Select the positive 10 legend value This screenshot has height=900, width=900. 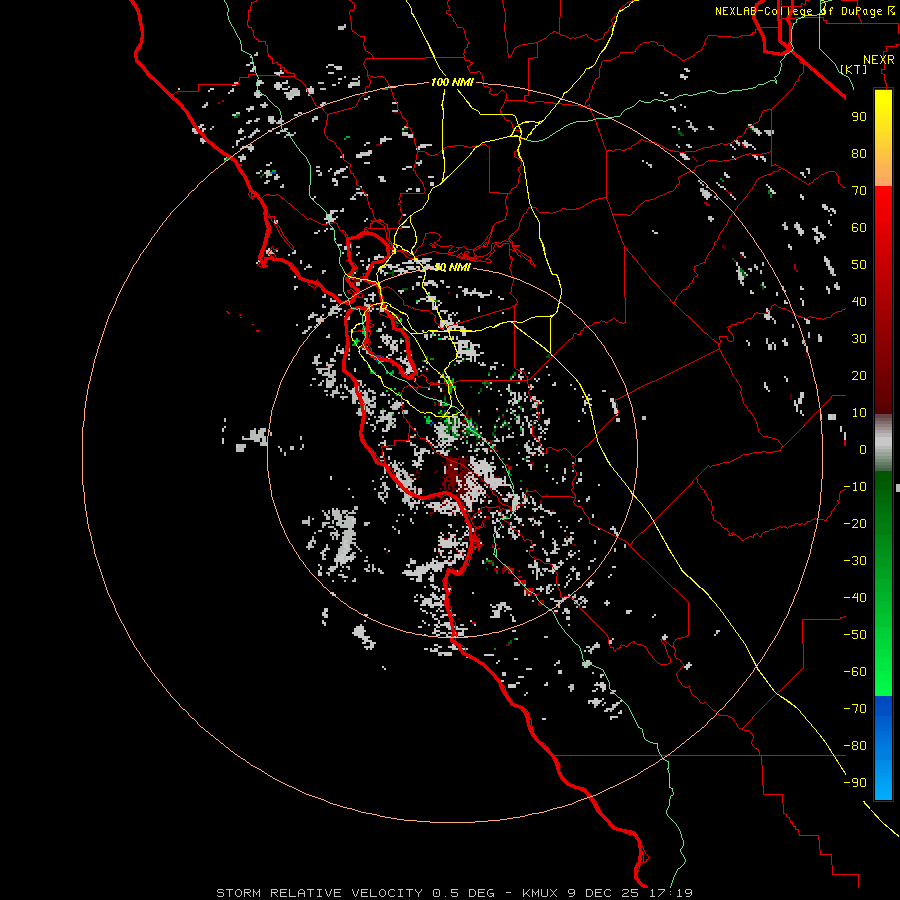[859, 413]
